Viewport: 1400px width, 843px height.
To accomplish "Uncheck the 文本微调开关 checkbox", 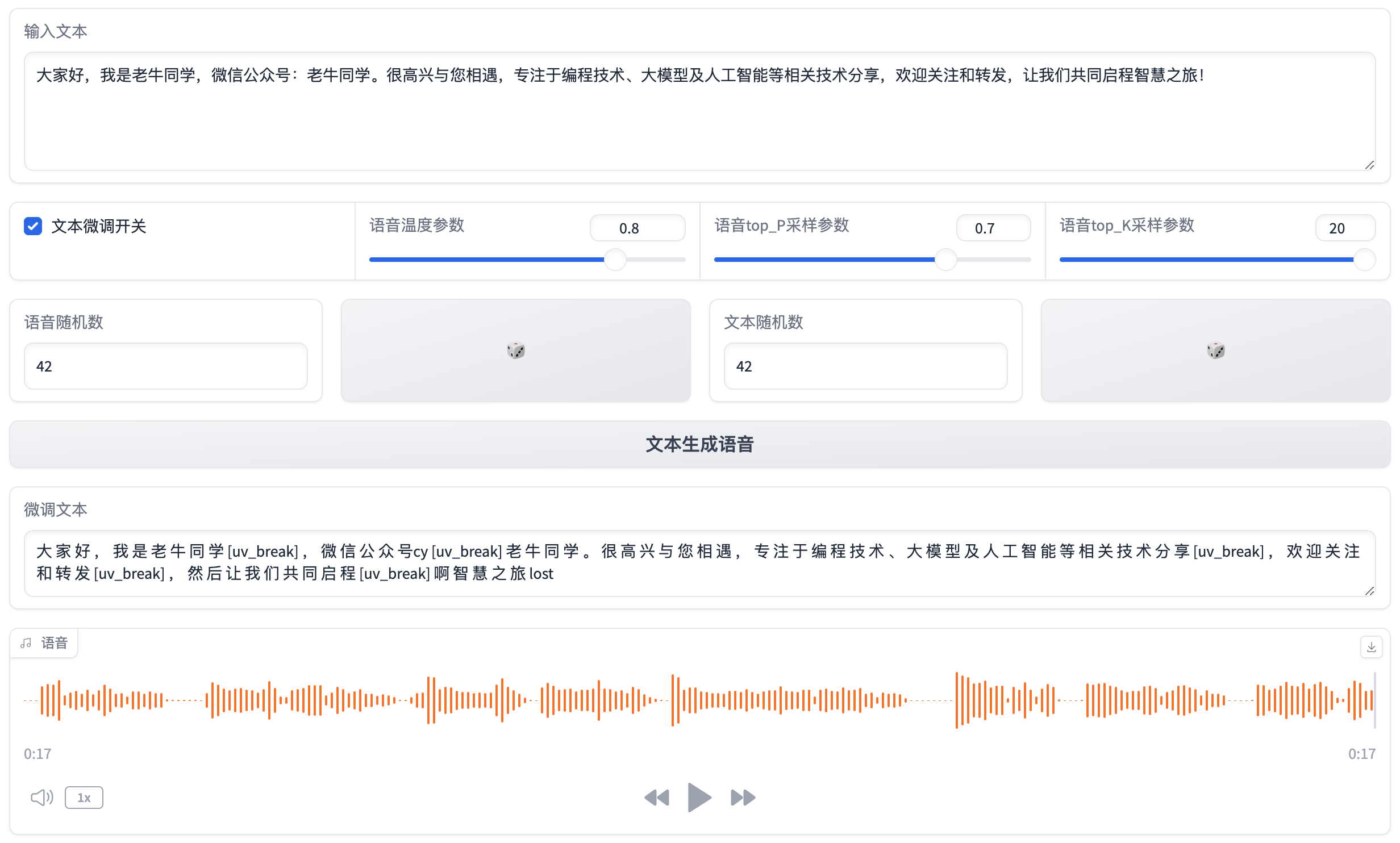I will 33,226.
